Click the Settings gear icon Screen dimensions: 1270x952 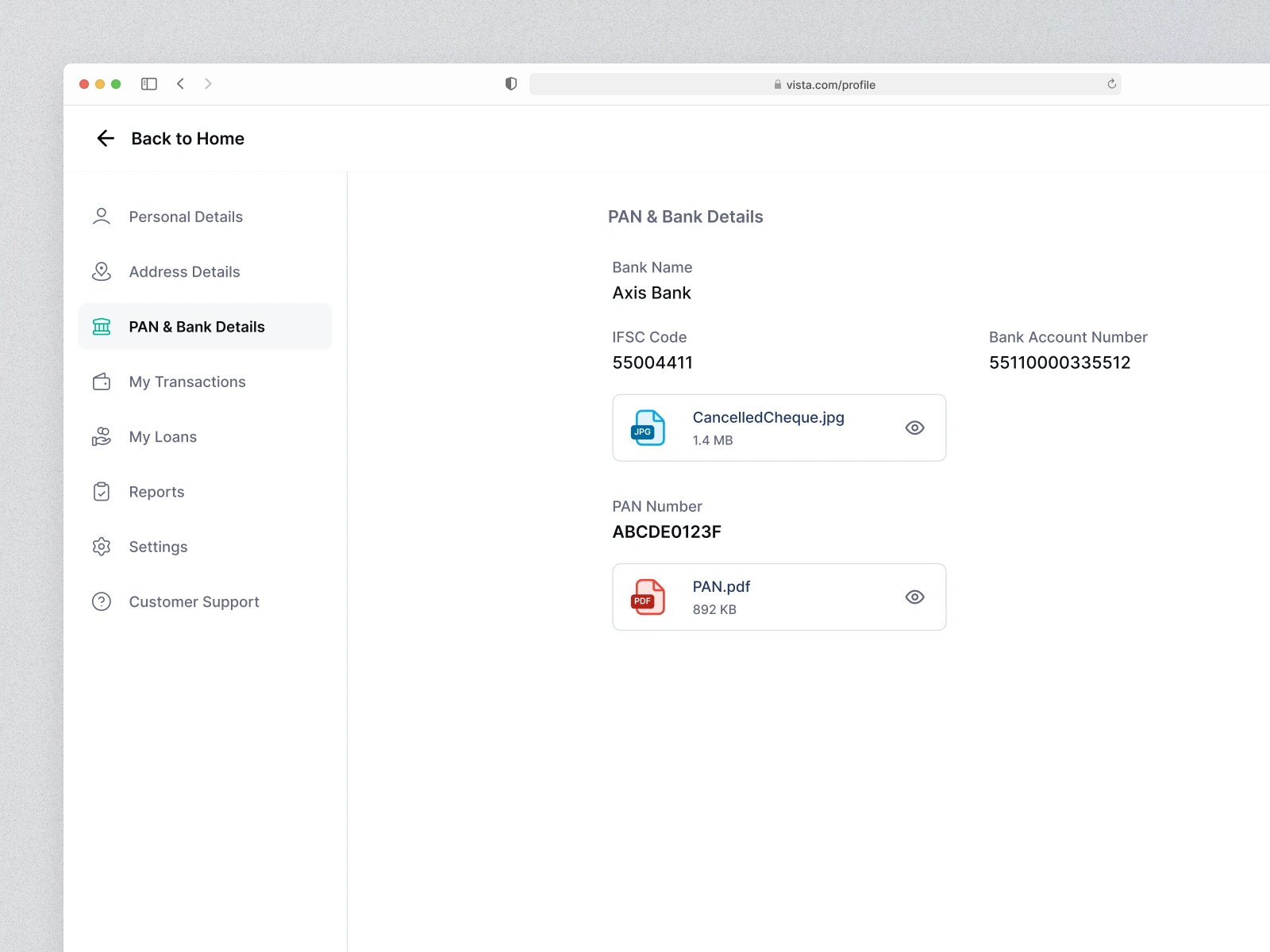[x=102, y=547]
